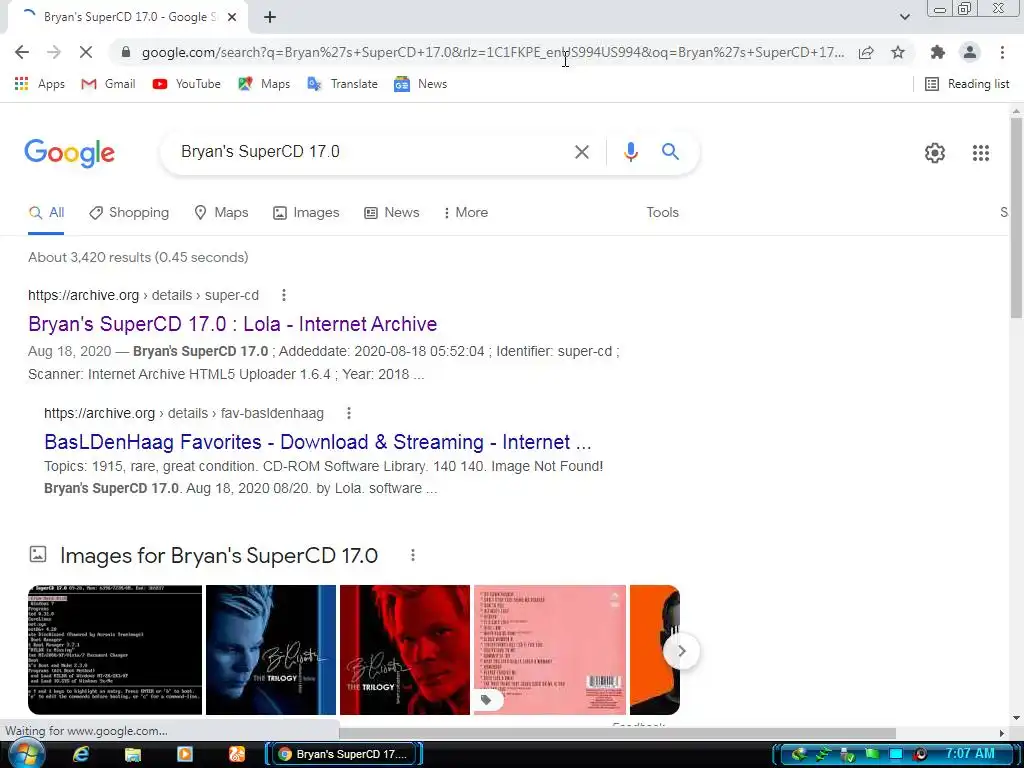Open the black boot menu screenshot thumbnail
The height and width of the screenshot is (768, 1024).
(115, 650)
